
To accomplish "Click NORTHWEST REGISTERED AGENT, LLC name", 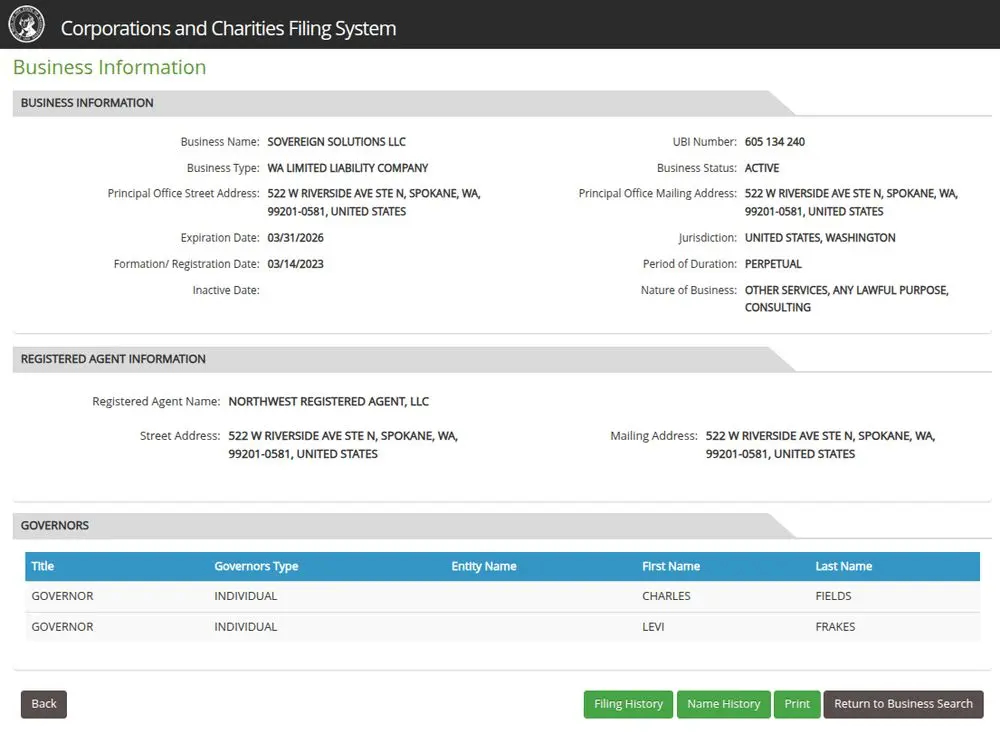I will [x=328, y=401].
